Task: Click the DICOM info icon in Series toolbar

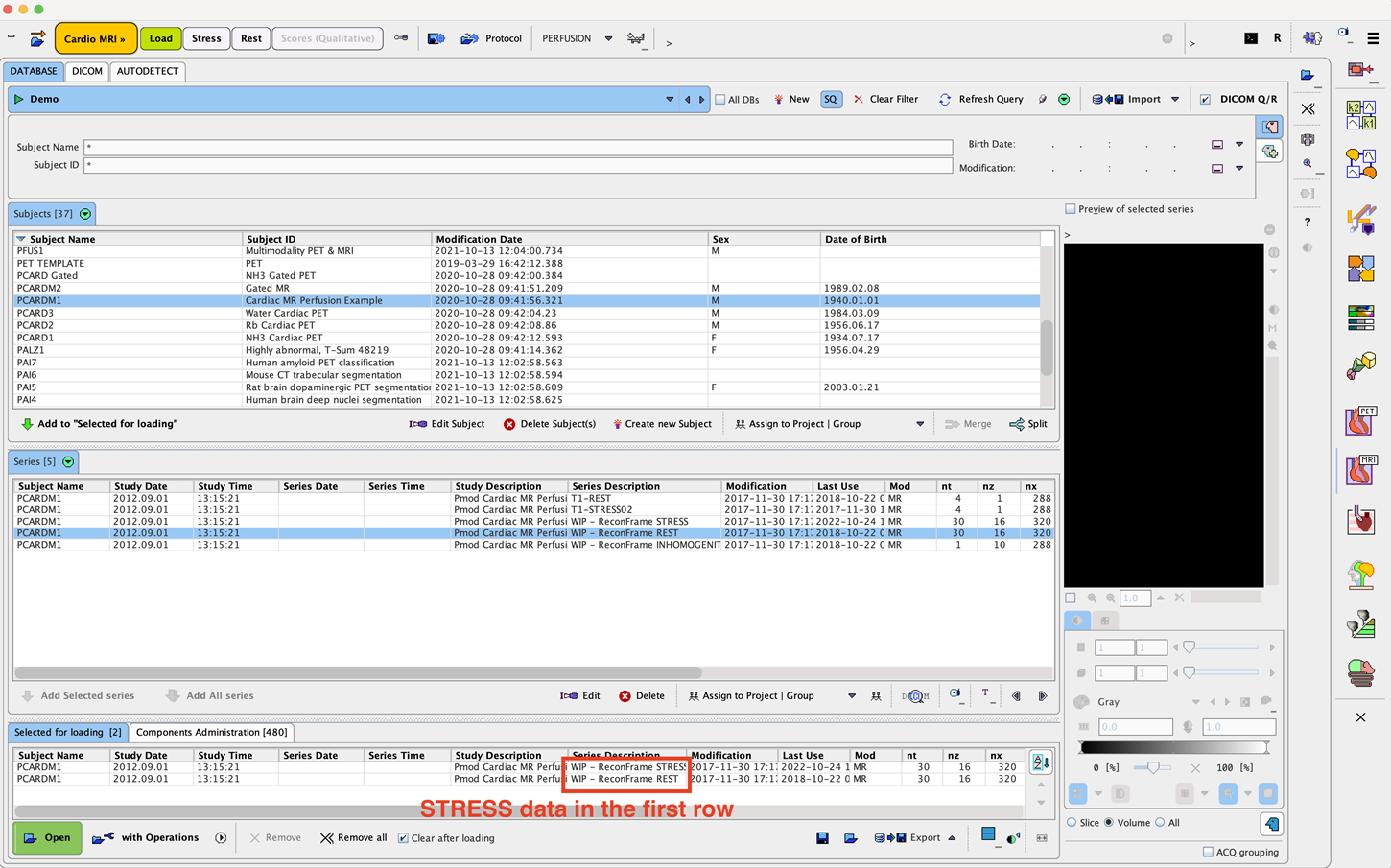Action: coord(915,696)
